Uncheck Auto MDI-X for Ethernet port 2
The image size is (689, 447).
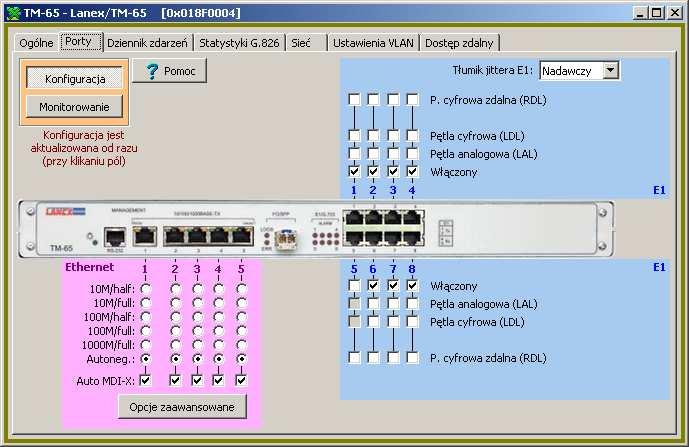click(175, 380)
